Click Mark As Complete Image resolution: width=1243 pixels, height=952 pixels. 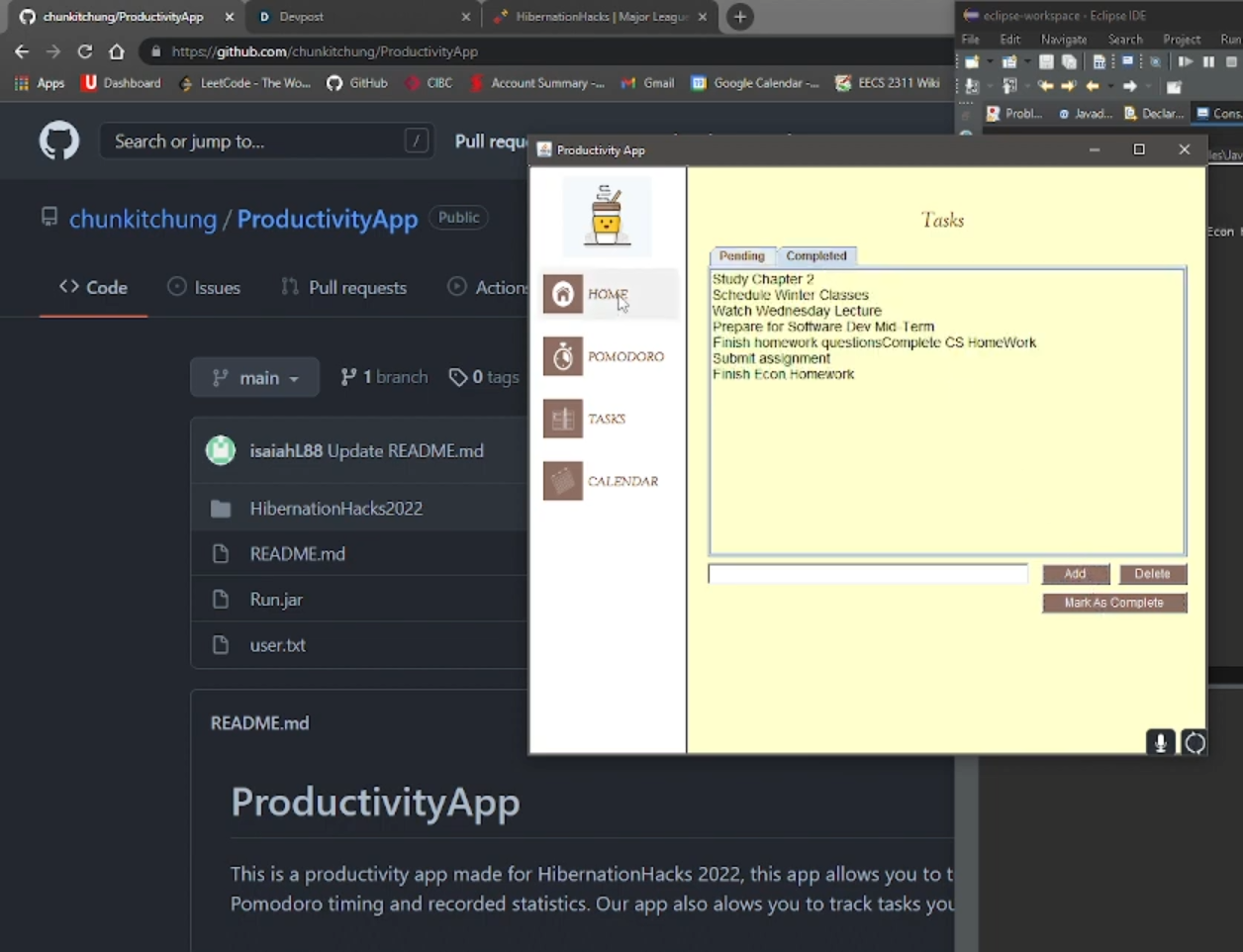pyautogui.click(x=1114, y=603)
